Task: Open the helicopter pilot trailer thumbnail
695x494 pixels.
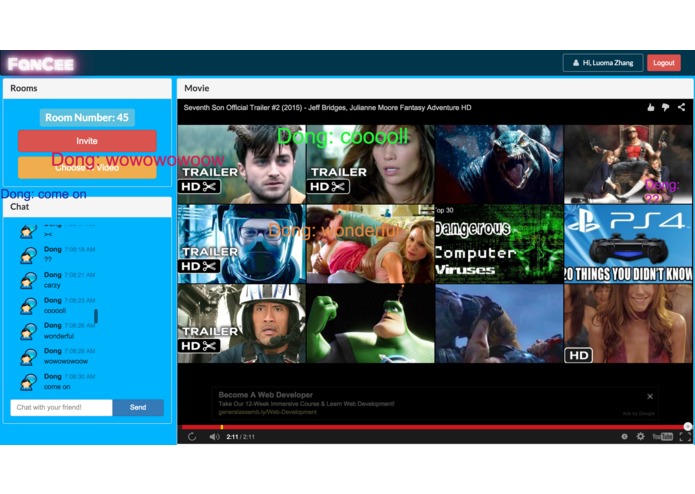Action: pyautogui.click(x=242, y=324)
